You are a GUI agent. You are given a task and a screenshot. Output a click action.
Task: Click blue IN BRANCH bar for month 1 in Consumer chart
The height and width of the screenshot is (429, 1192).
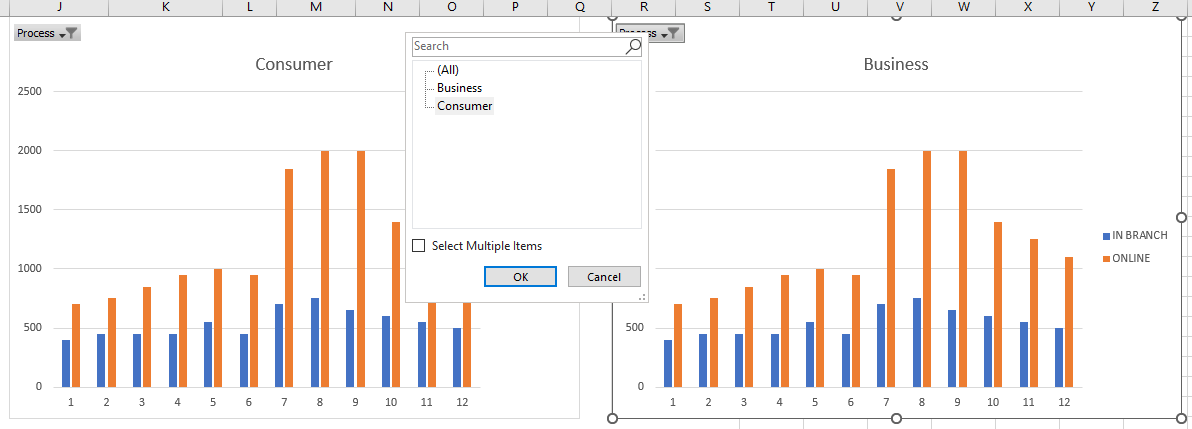point(66,363)
